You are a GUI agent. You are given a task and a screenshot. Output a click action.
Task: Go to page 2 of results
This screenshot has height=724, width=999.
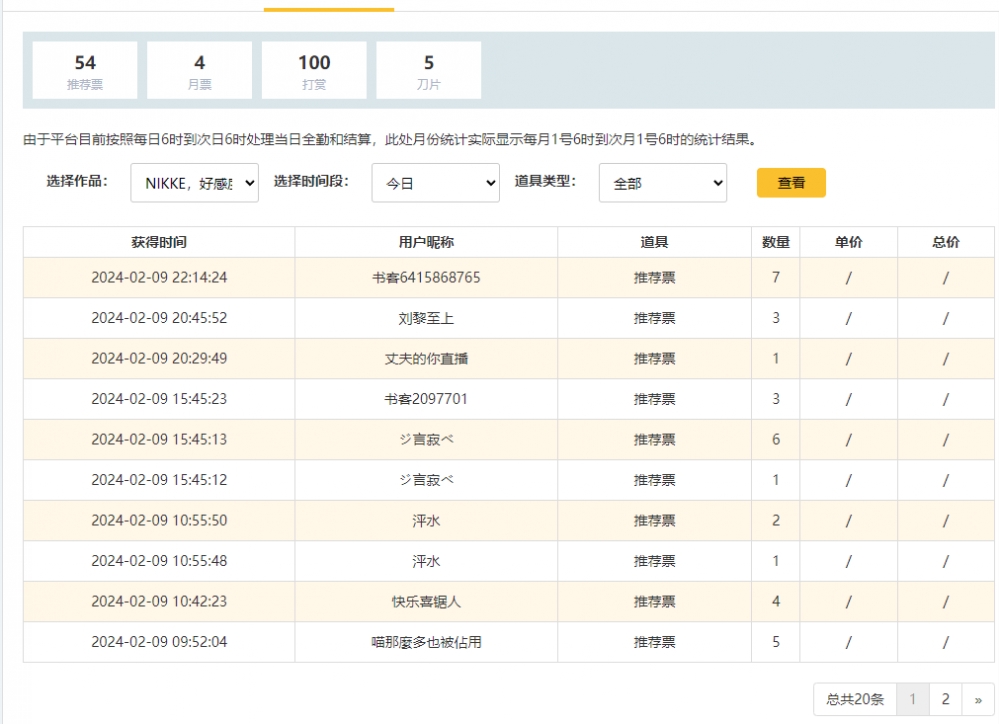(x=945, y=699)
